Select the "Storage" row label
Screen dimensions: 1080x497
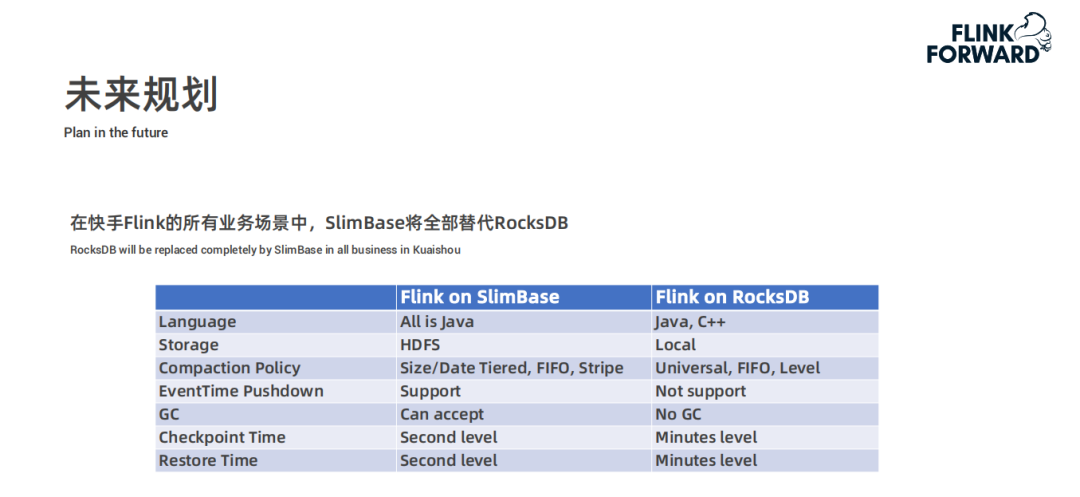coord(188,345)
